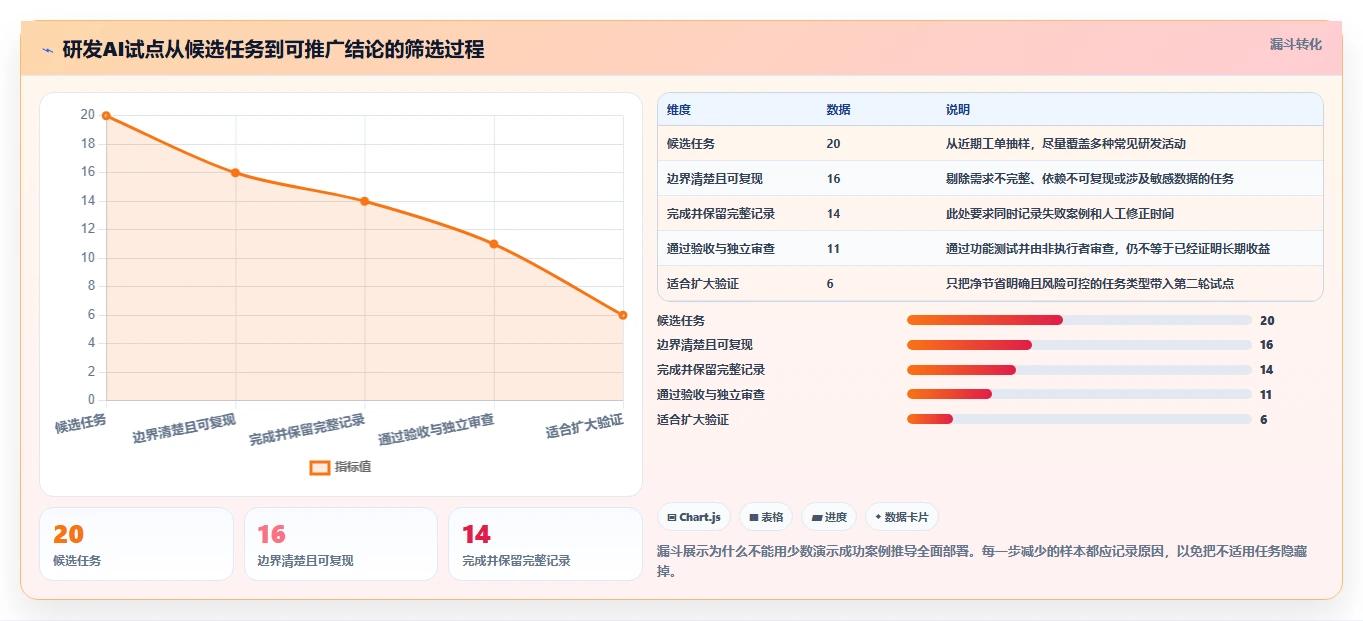The height and width of the screenshot is (621, 1363).
Task: Click the description starting with 只把净节省明确
Action: click(1090, 284)
